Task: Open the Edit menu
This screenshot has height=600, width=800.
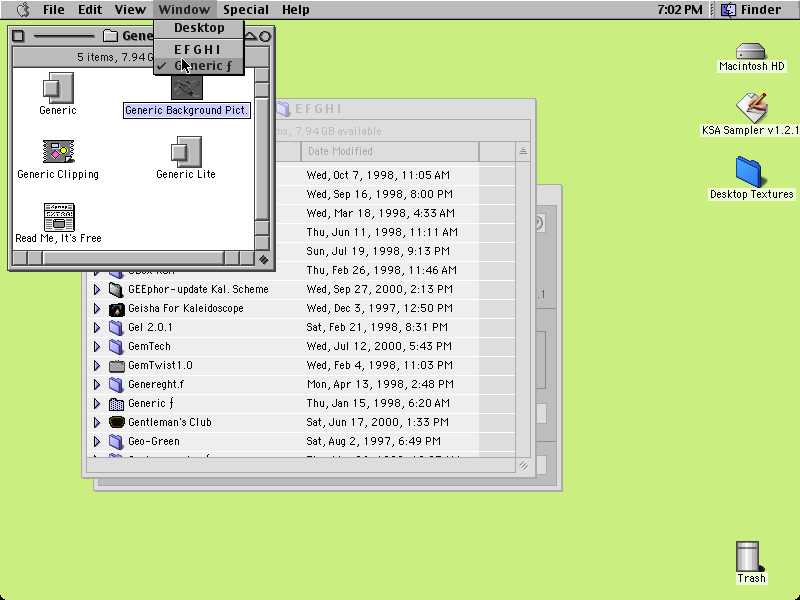Action: tap(90, 9)
